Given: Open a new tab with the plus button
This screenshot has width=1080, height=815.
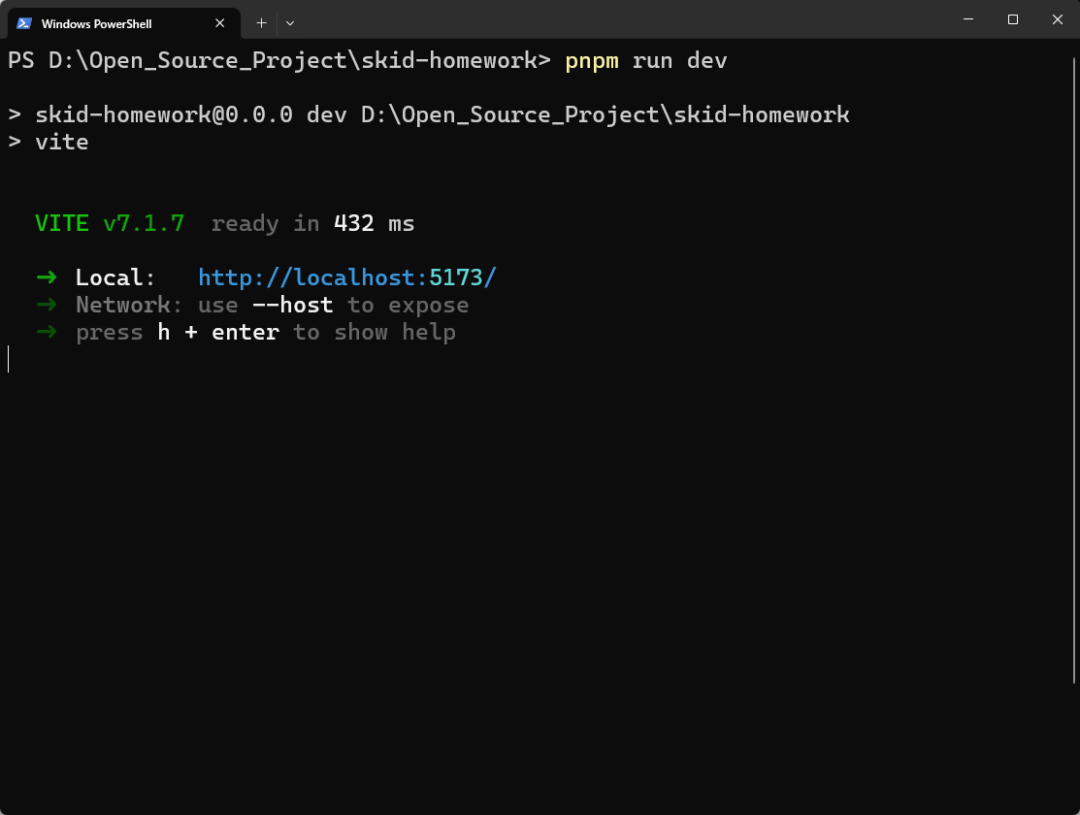Looking at the screenshot, I should click(262, 22).
